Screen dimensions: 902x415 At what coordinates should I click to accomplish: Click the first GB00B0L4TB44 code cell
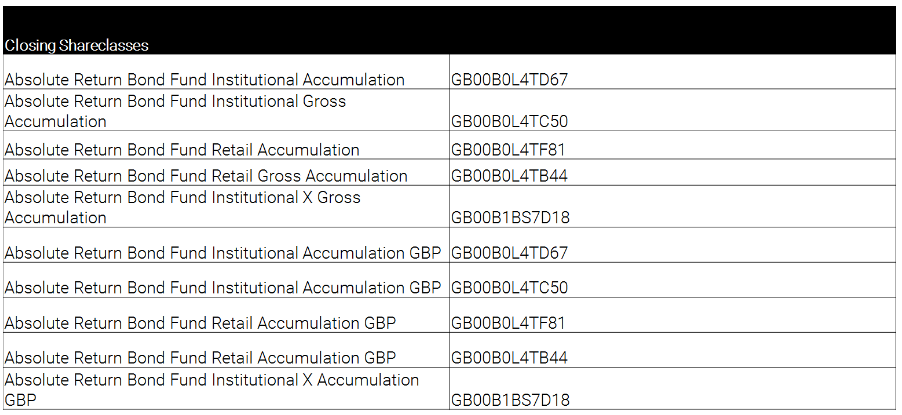click(x=672, y=172)
